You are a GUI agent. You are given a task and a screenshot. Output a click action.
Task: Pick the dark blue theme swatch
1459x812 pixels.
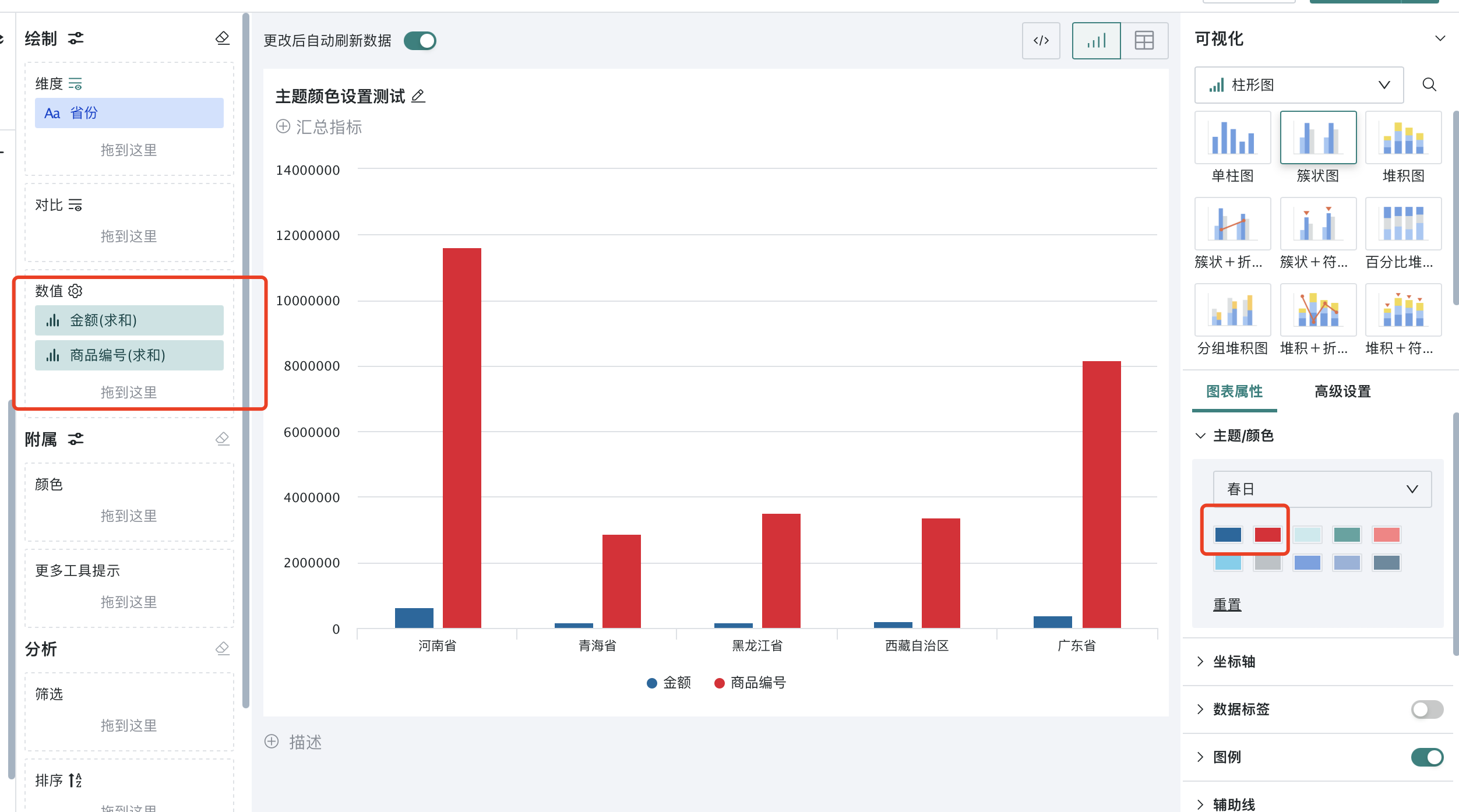(1228, 535)
